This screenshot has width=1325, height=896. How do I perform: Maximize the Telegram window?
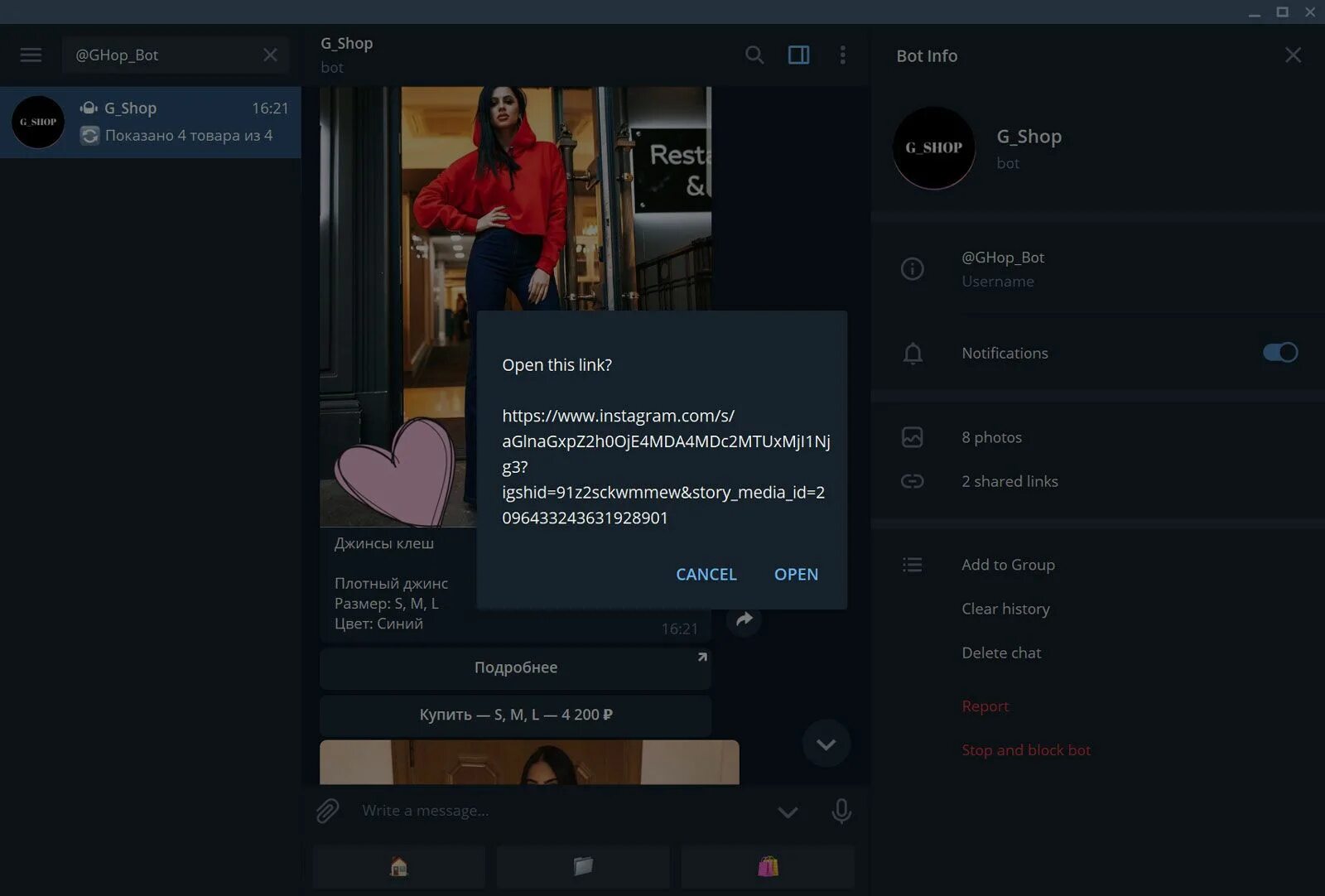pos(1282,12)
